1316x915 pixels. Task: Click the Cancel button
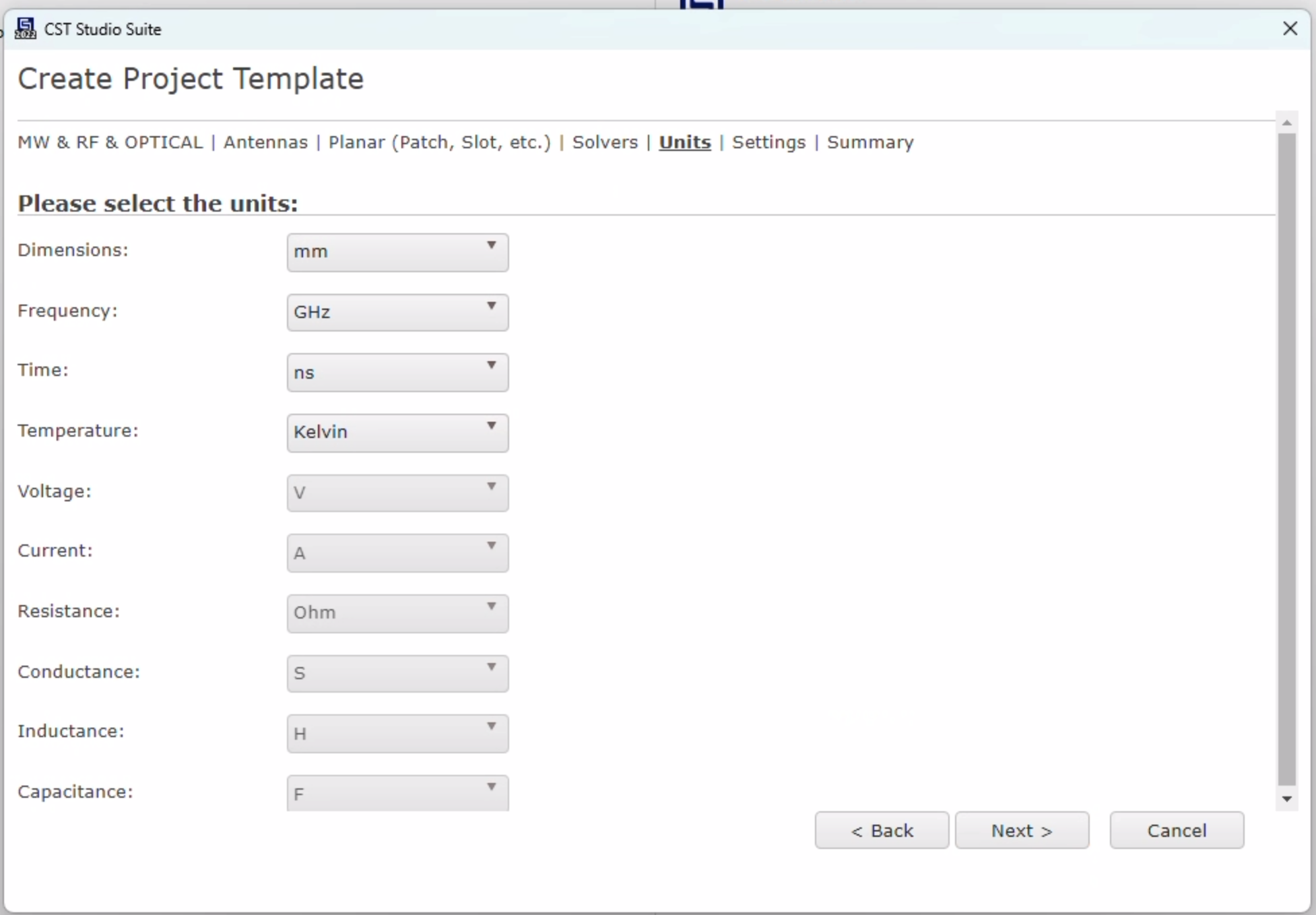click(1177, 831)
